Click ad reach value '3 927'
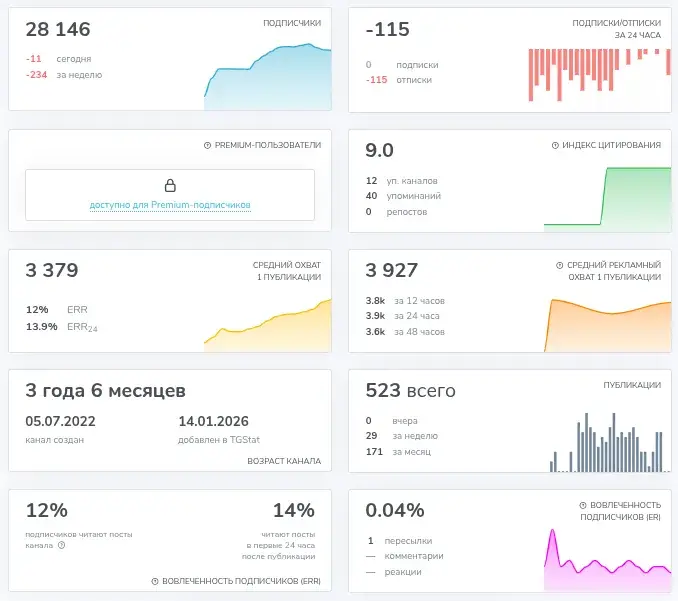 pos(391,270)
